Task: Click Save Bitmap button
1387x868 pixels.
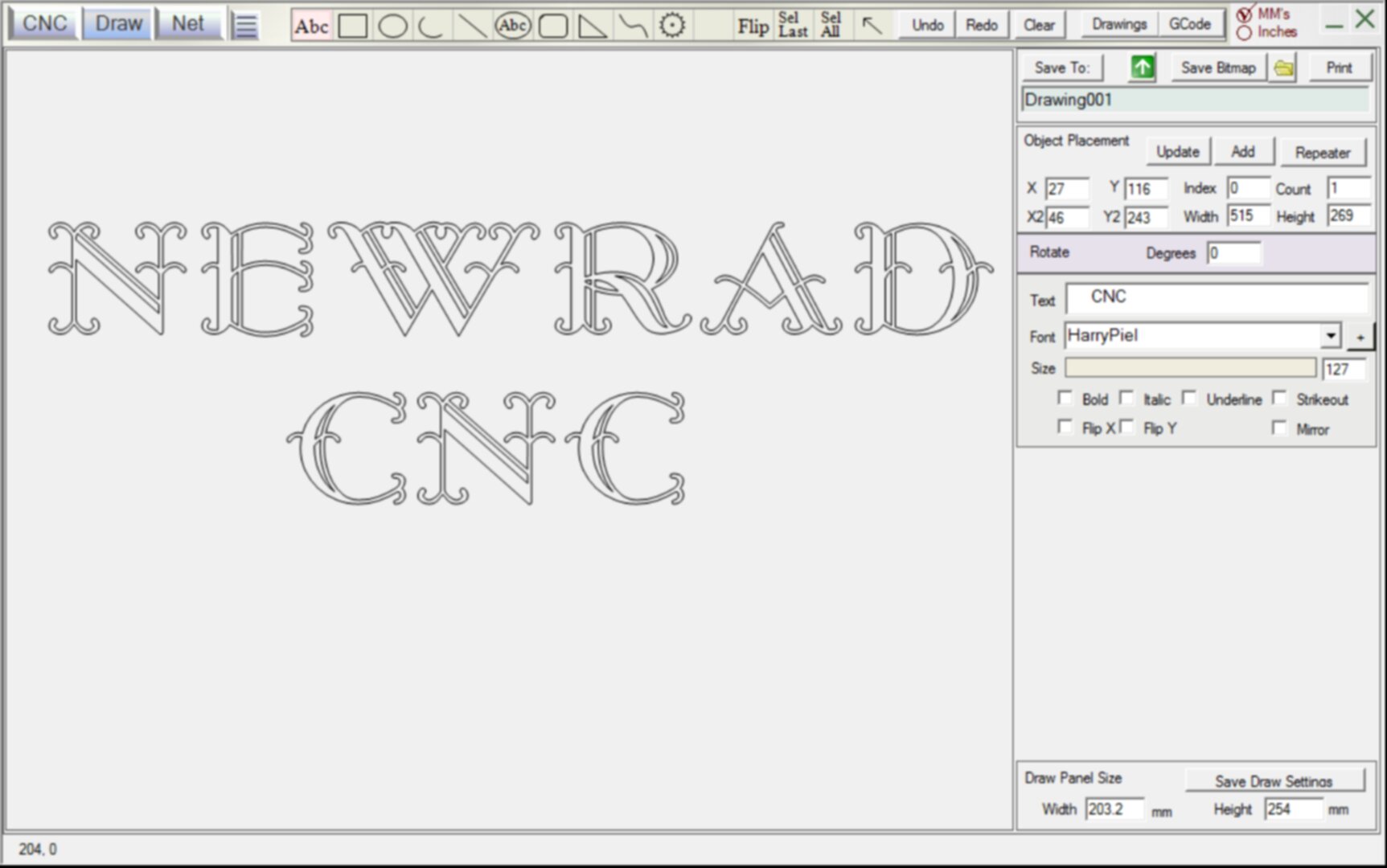Action: pyautogui.click(x=1218, y=68)
